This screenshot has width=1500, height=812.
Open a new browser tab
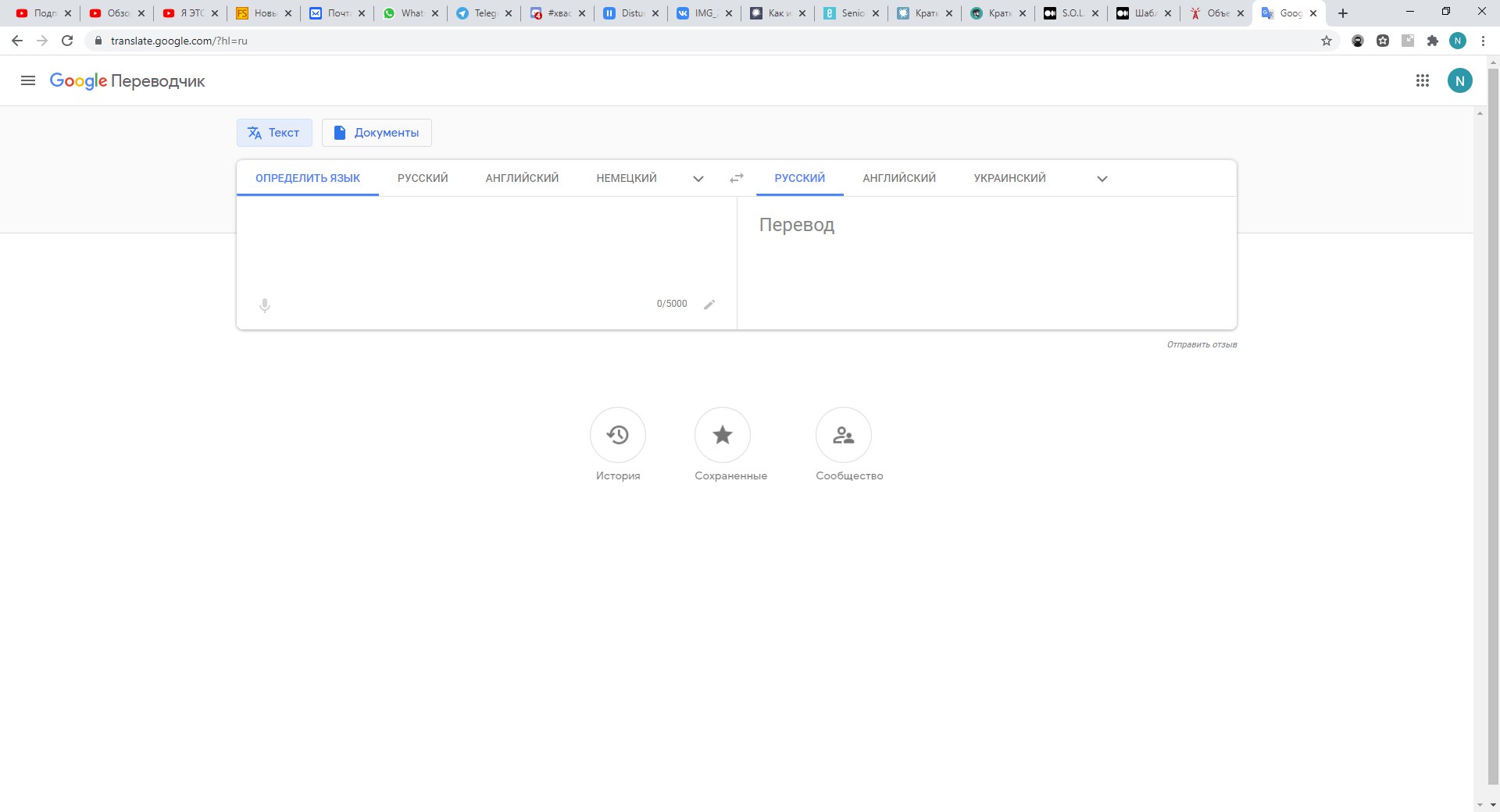coord(1343,13)
